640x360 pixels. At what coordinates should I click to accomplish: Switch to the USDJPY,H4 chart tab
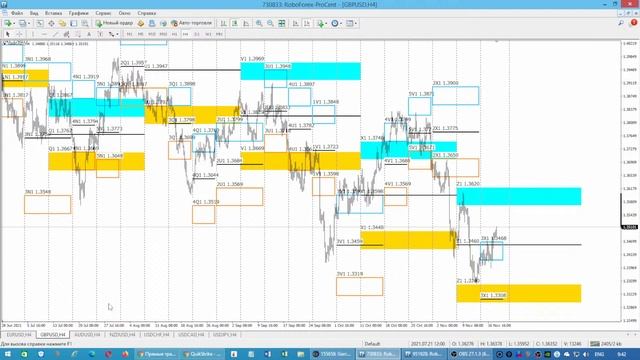(x=224, y=335)
